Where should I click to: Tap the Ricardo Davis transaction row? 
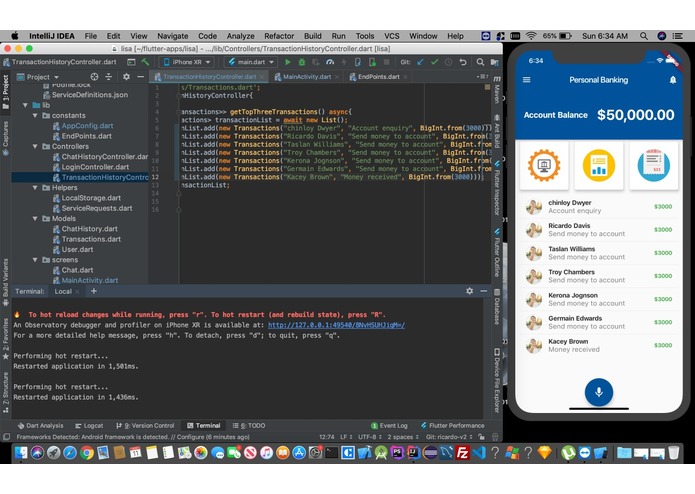tap(599, 229)
